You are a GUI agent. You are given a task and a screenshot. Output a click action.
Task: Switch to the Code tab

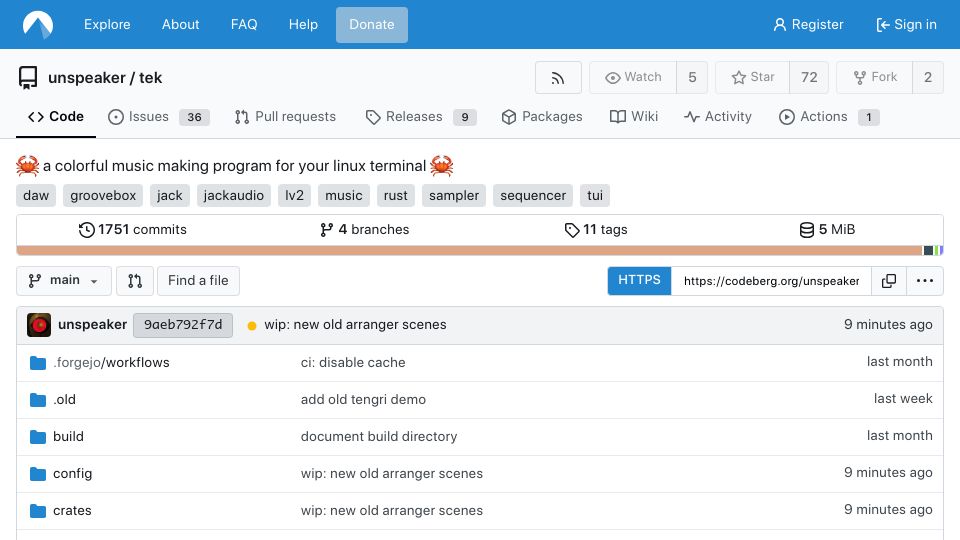click(x=56, y=116)
